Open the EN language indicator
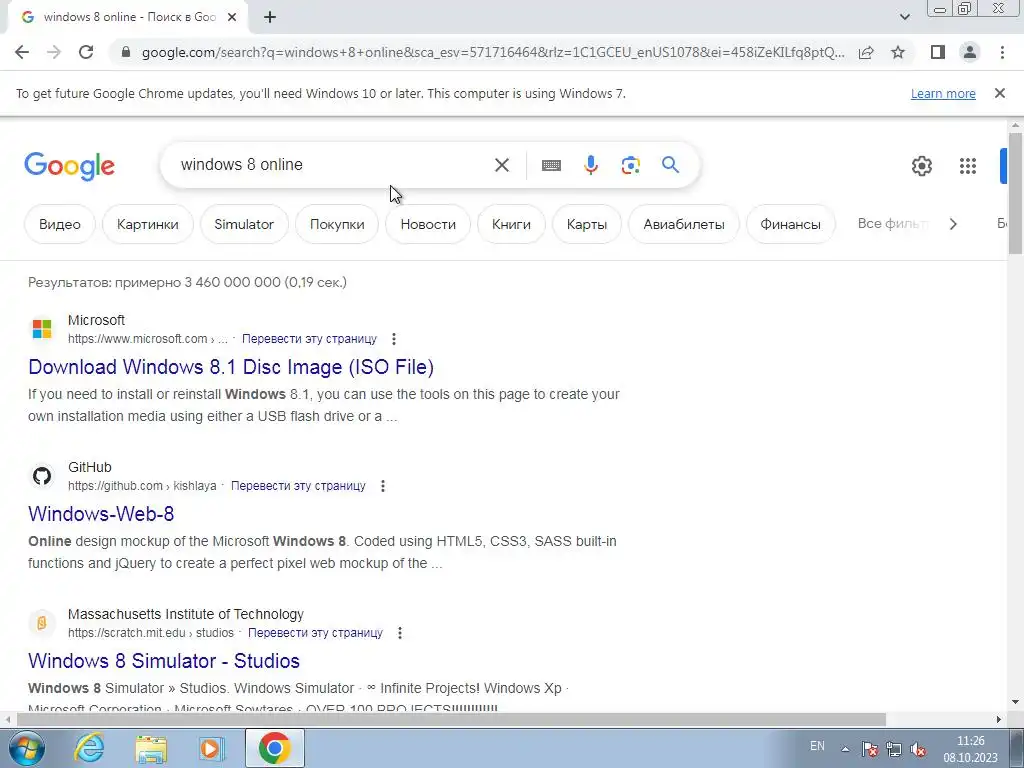1024x768 pixels. point(817,746)
